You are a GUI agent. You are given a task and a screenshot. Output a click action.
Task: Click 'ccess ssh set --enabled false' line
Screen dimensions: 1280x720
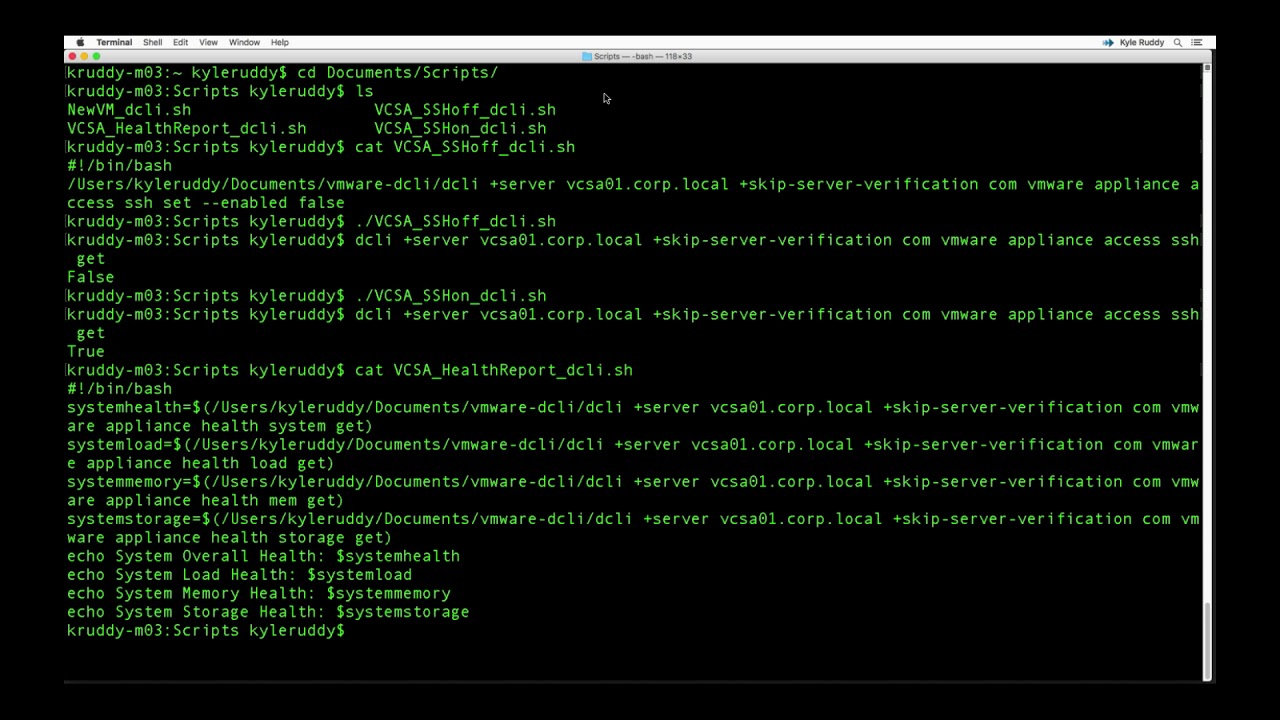point(206,203)
